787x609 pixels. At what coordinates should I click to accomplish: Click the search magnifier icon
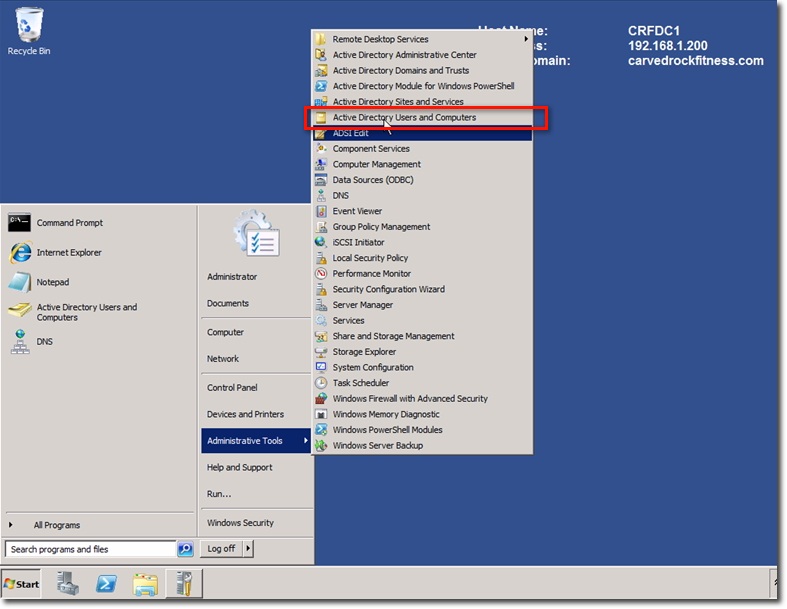pos(185,549)
